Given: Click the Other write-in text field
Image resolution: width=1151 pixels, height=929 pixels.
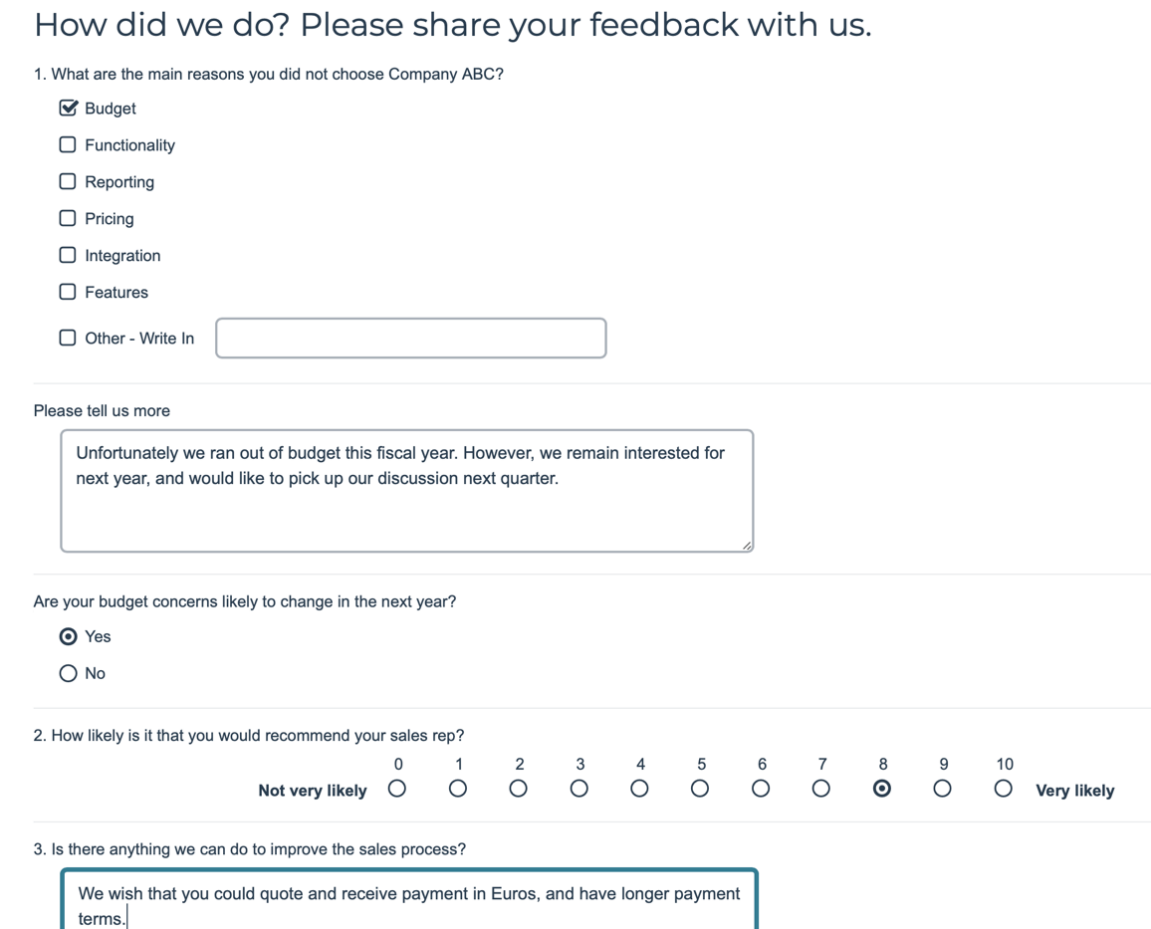Looking at the screenshot, I should click(411, 338).
